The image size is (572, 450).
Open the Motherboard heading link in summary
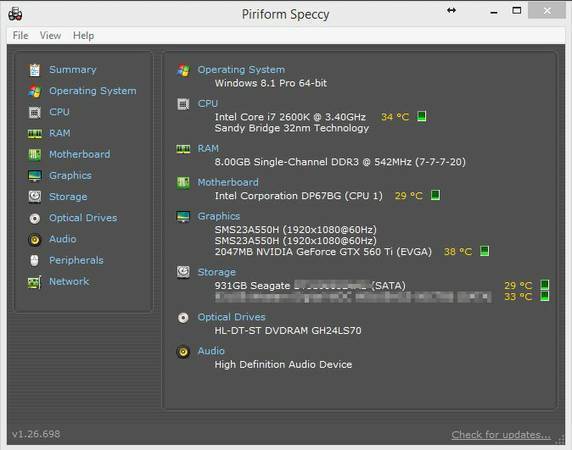point(228,182)
